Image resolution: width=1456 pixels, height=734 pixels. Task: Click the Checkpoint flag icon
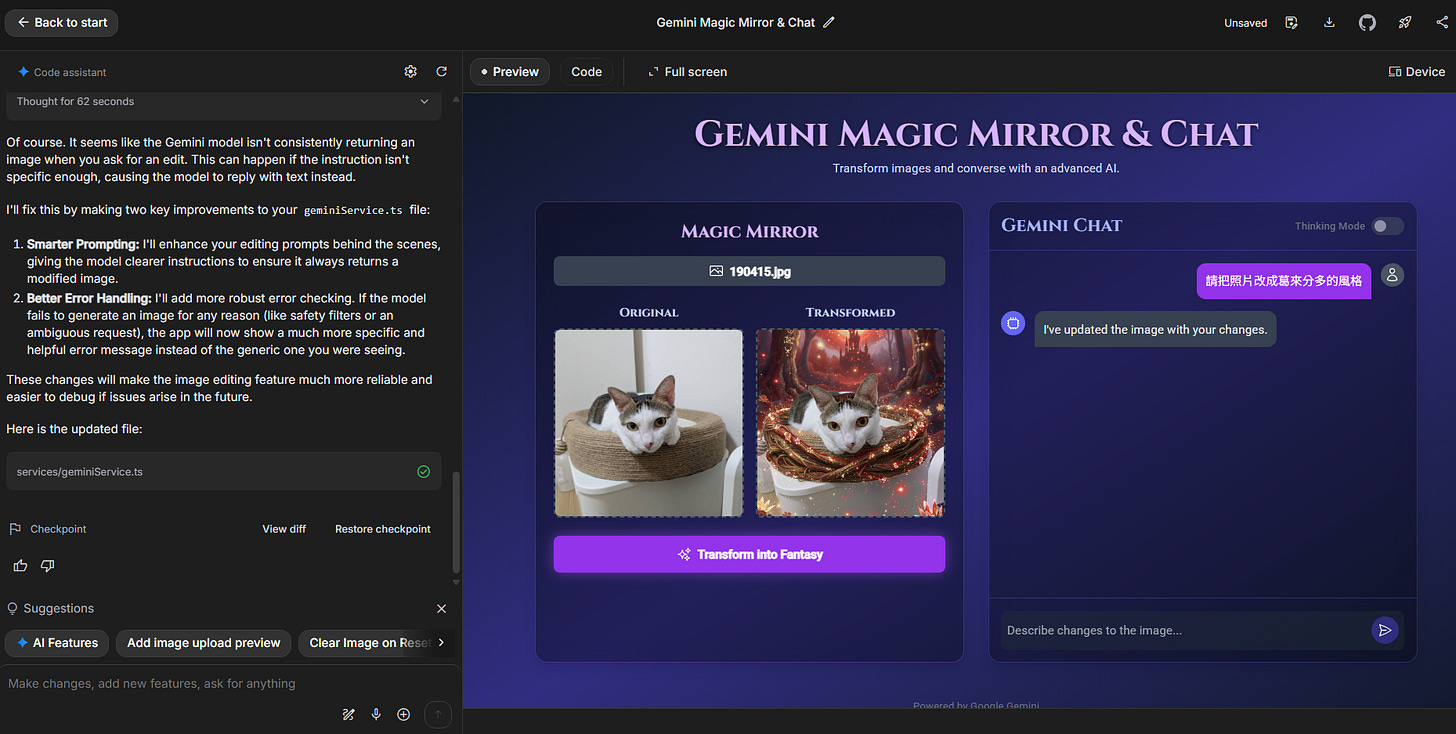click(15, 529)
